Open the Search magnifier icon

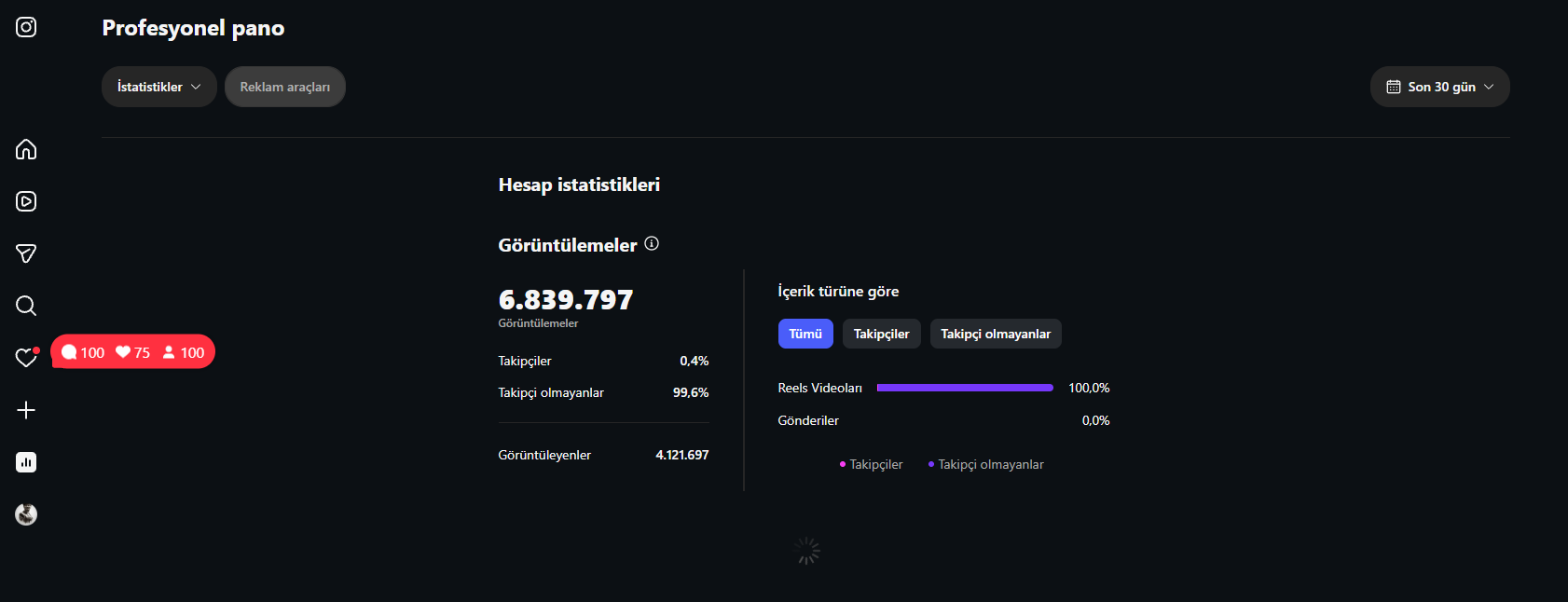(26, 306)
